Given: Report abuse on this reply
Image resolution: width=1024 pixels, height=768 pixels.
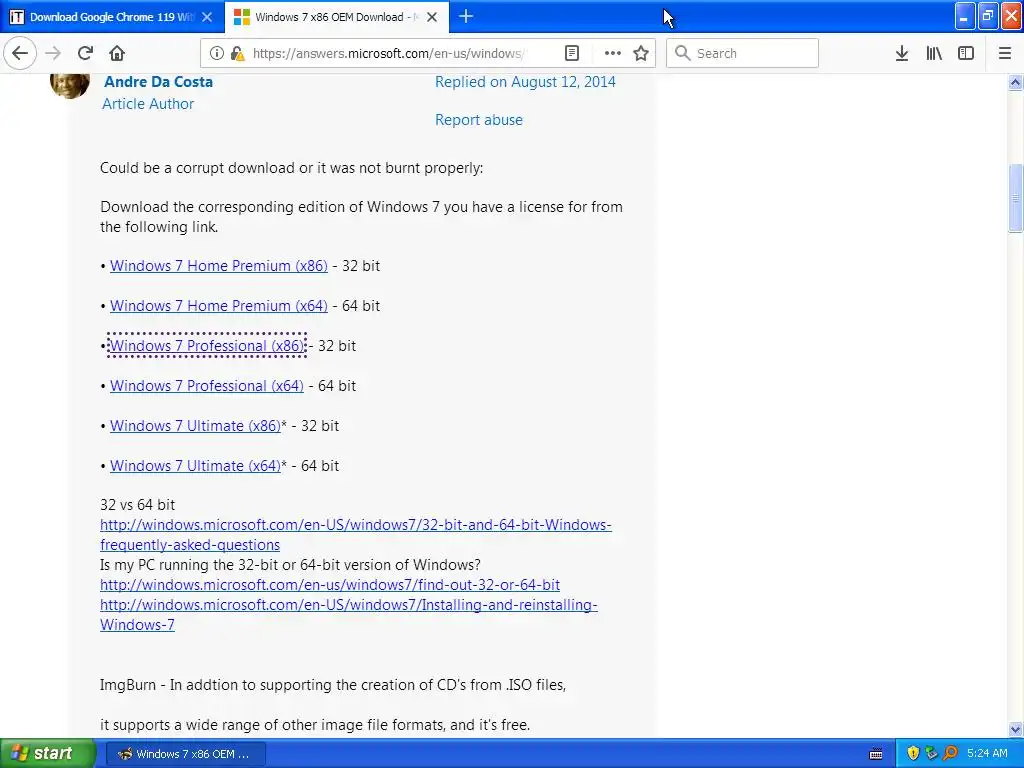Looking at the screenshot, I should (479, 120).
